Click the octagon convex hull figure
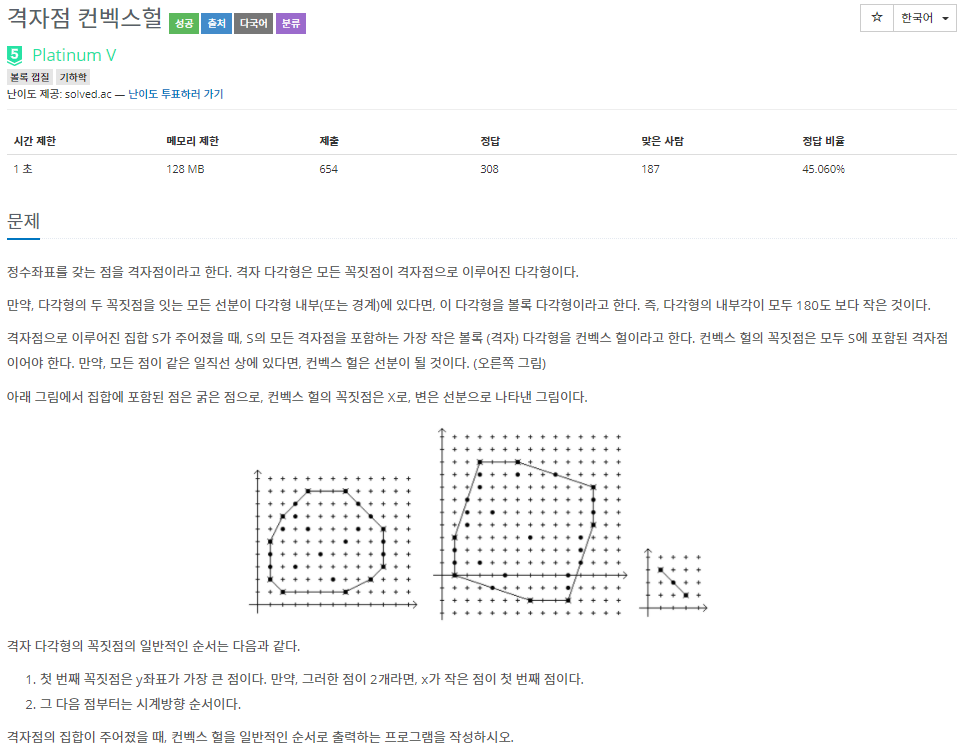This screenshot has height=753, width=960. click(x=333, y=541)
